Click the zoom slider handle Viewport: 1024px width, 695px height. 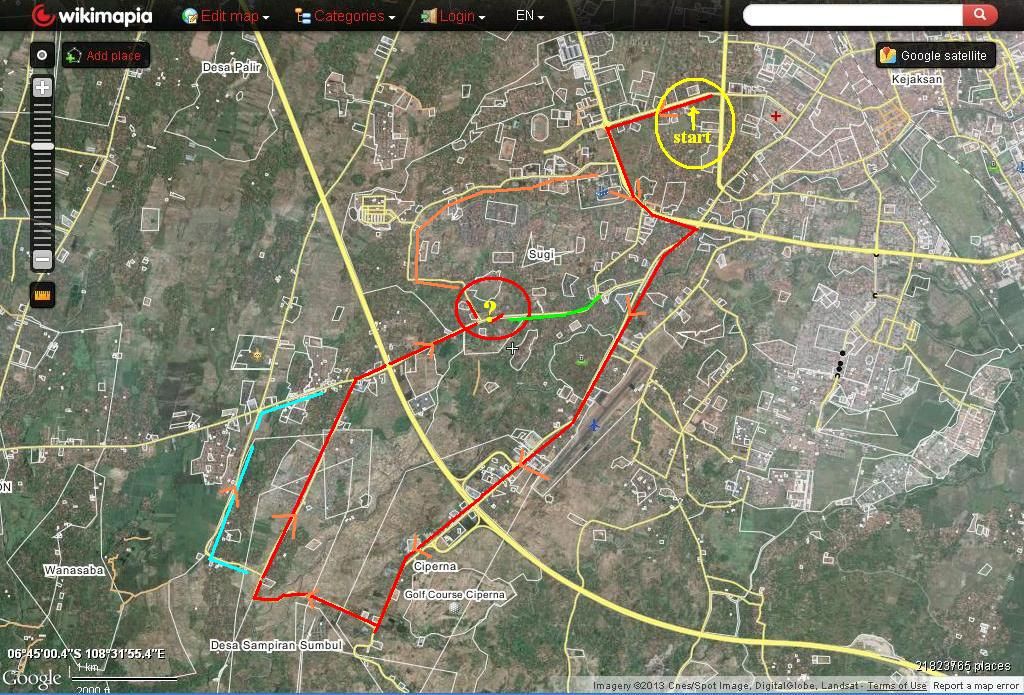[x=42, y=147]
